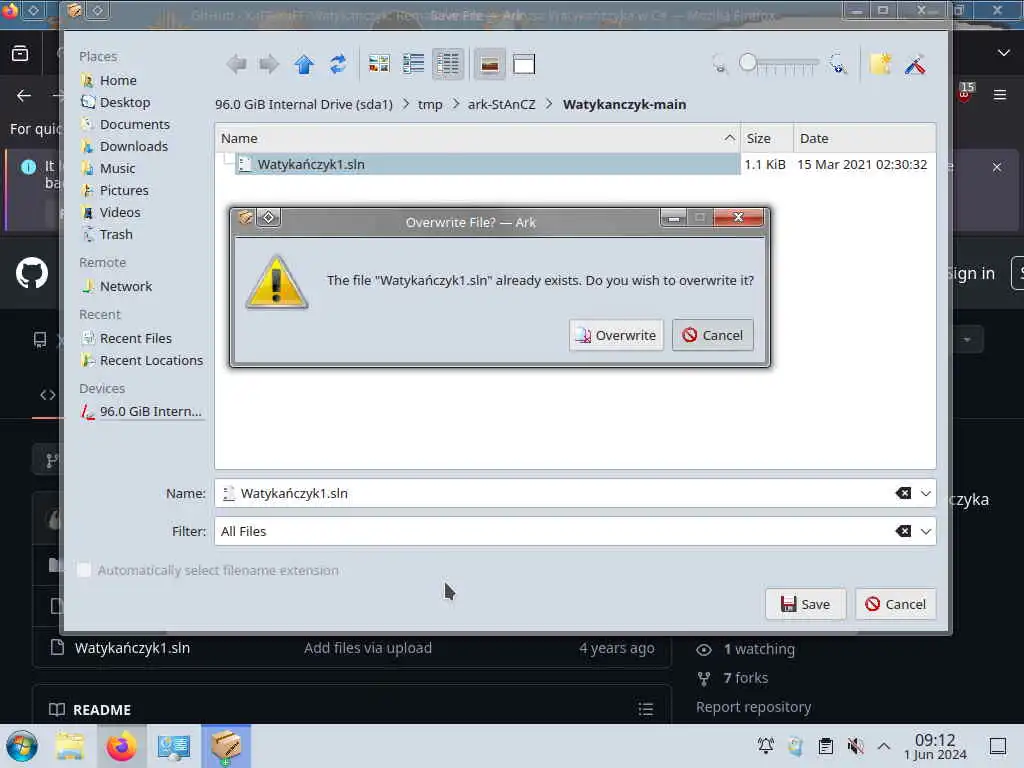Image resolution: width=1024 pixels, height=768 pixels.
Task: Toggle the side preview panel
Action: (x=524, y=64)
